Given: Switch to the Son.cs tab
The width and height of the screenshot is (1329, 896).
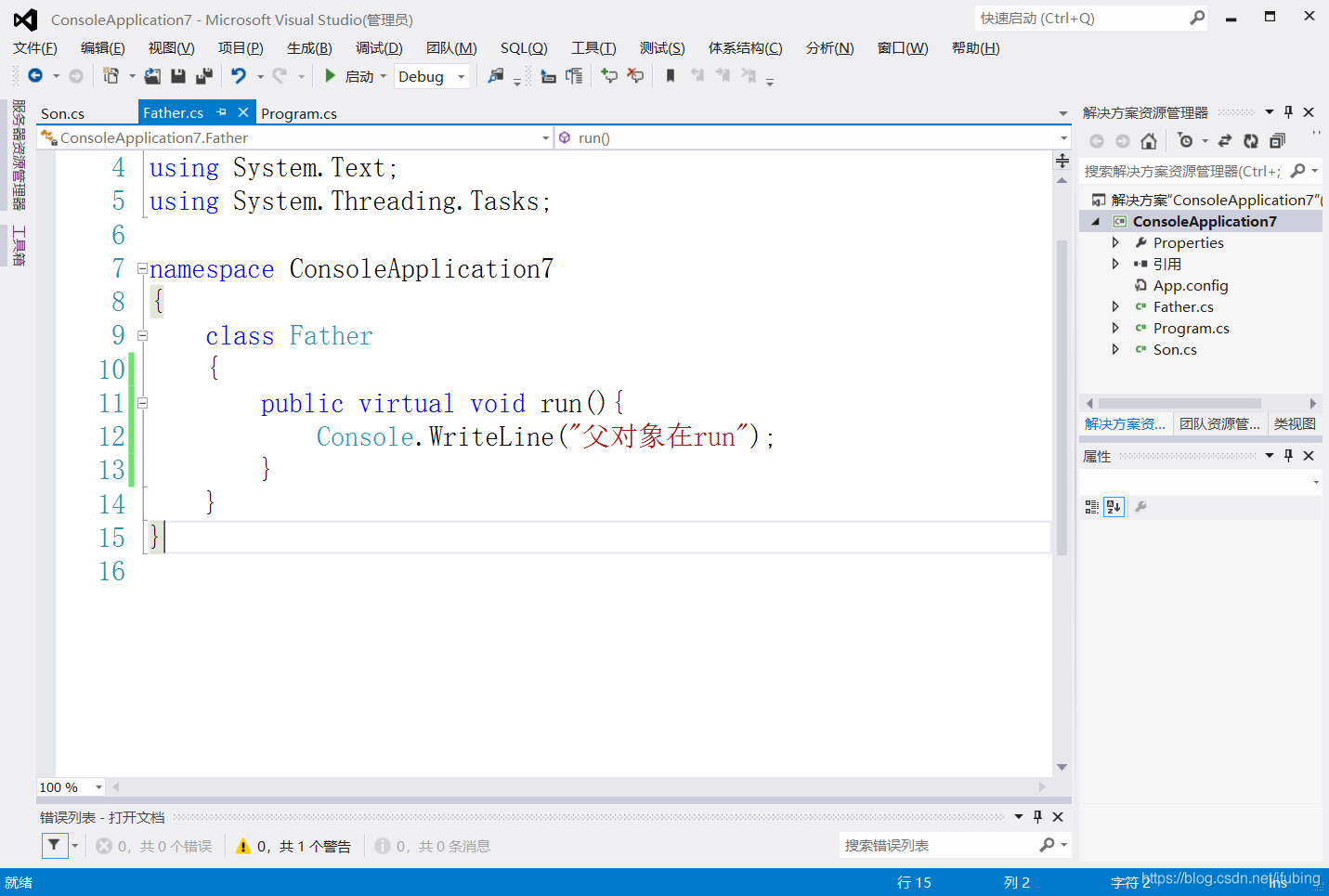Looking at the screenshot, I should pyautogui.click(x=62, y=113).
